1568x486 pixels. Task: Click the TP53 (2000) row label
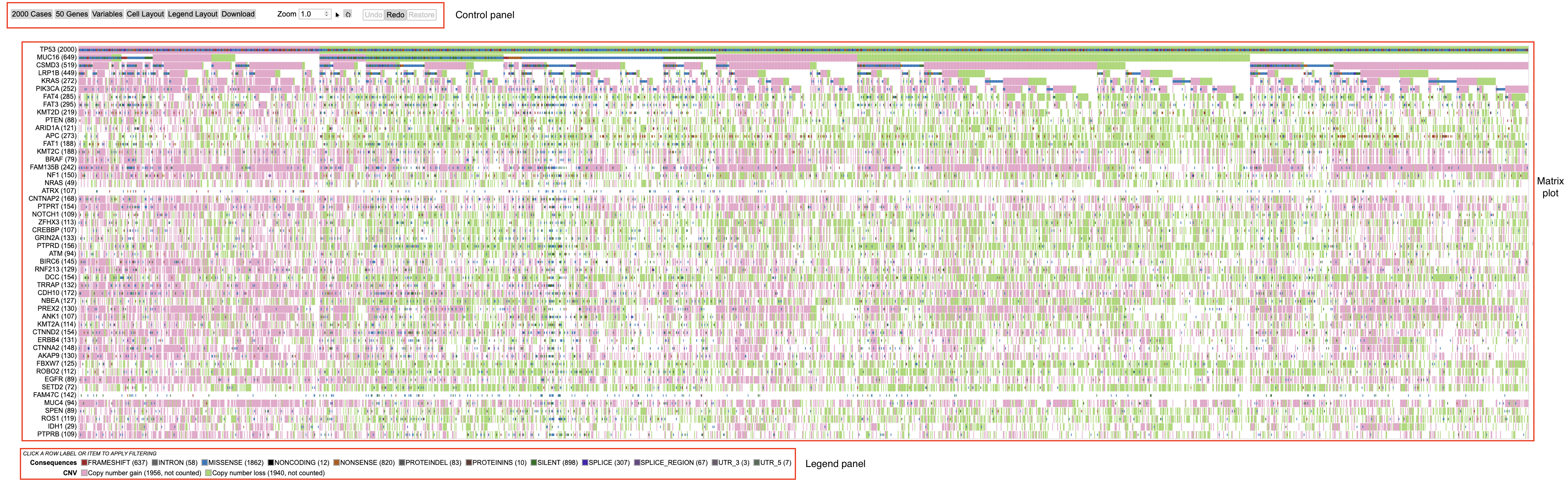tap(58, 50)
